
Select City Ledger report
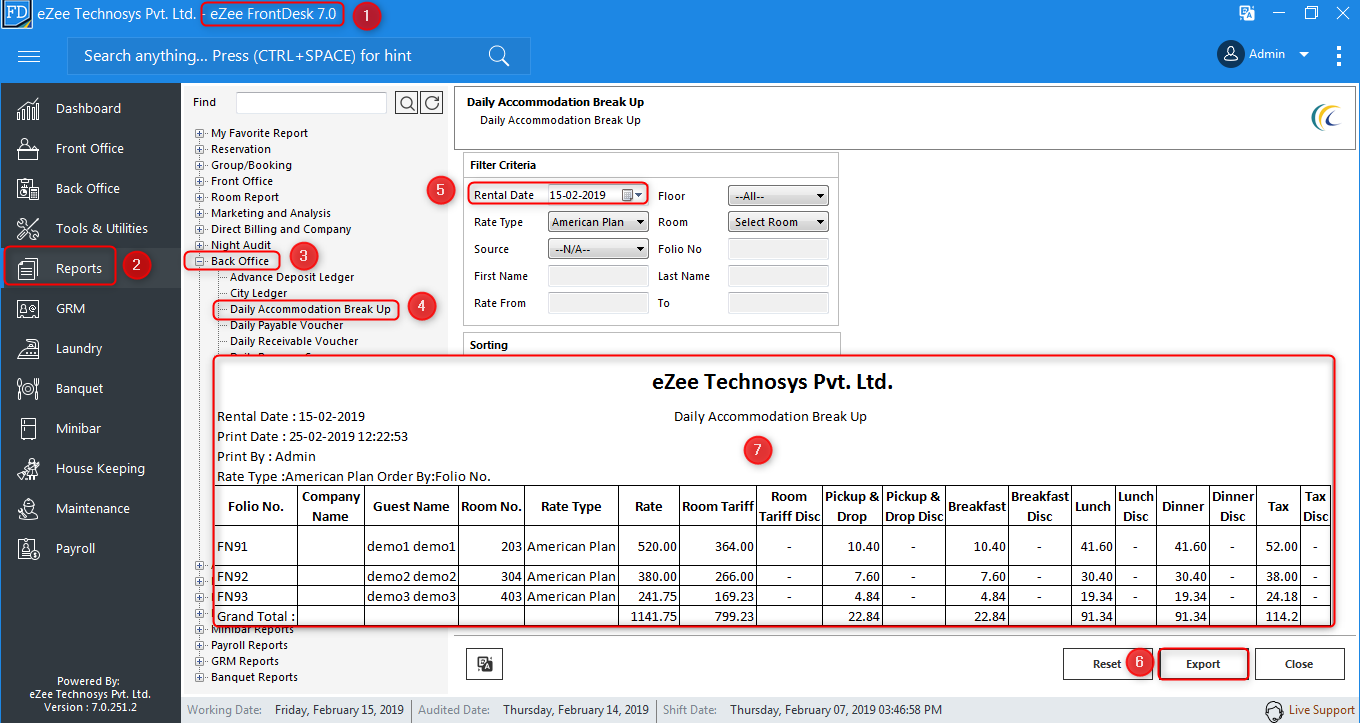point(258,293)
